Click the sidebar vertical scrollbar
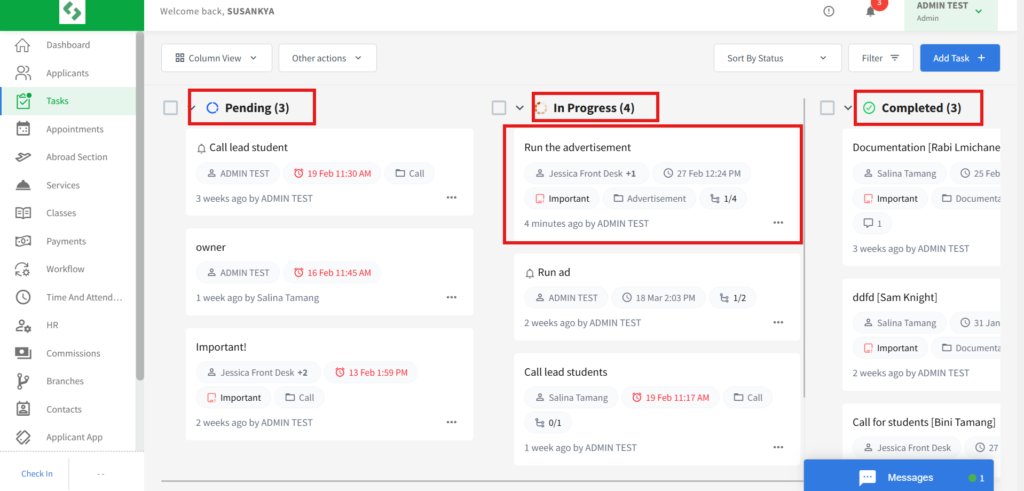The height and width of the screenshot is (491, 1024). (x=140, y=200)
